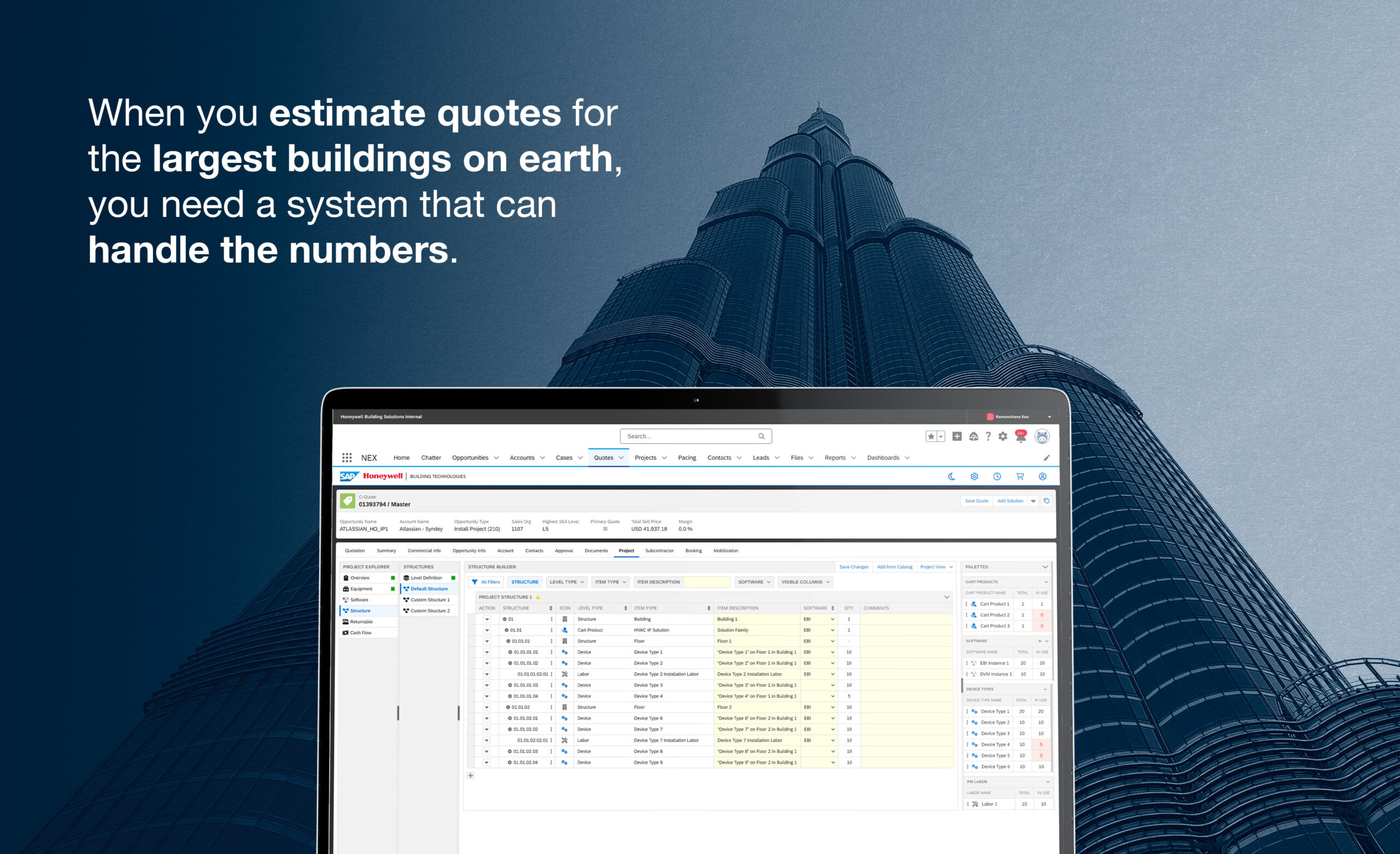Click the green quote tag icon
This screenshot has height=854, width=1400.
[x=348, y=501]
